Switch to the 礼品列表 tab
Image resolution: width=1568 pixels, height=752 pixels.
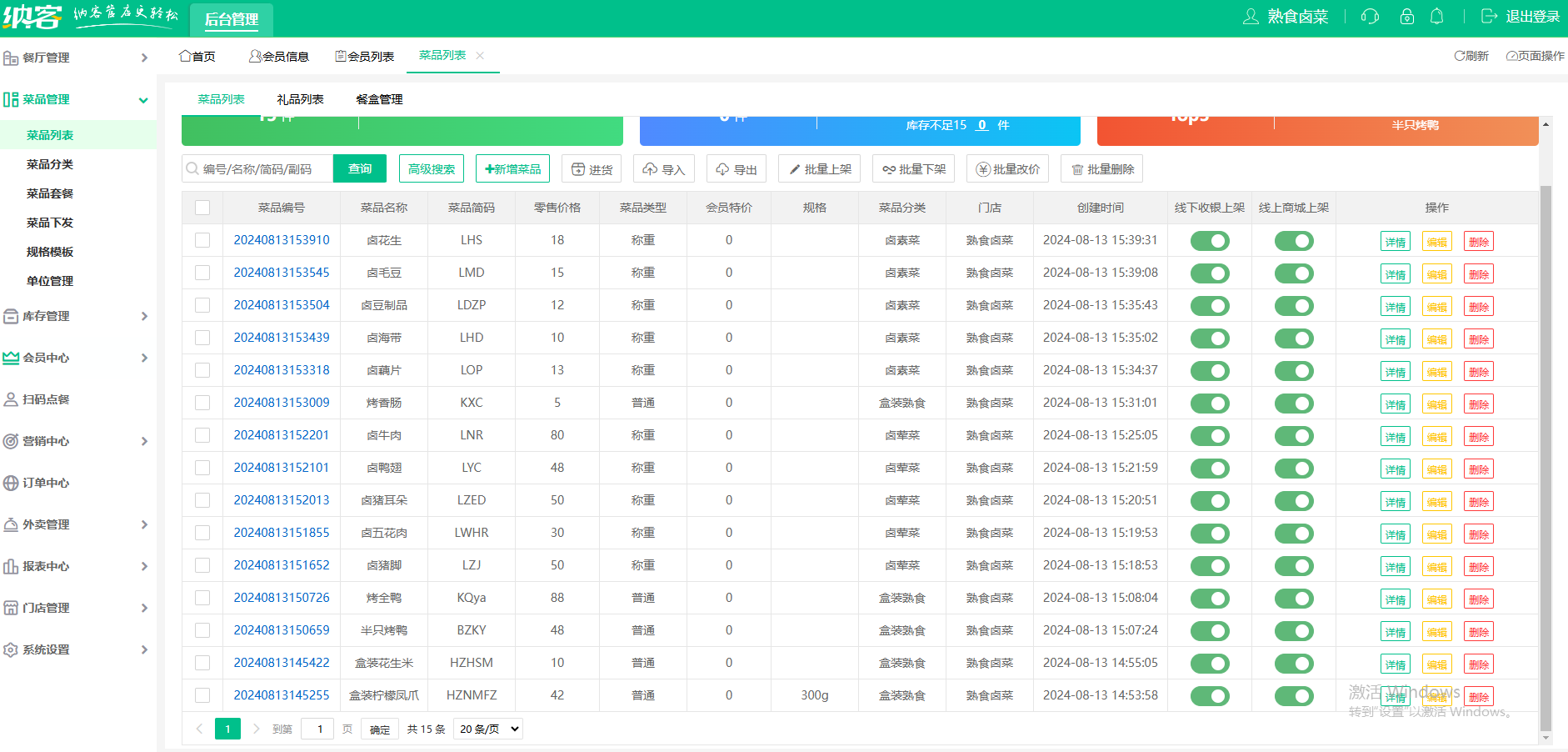300,99
